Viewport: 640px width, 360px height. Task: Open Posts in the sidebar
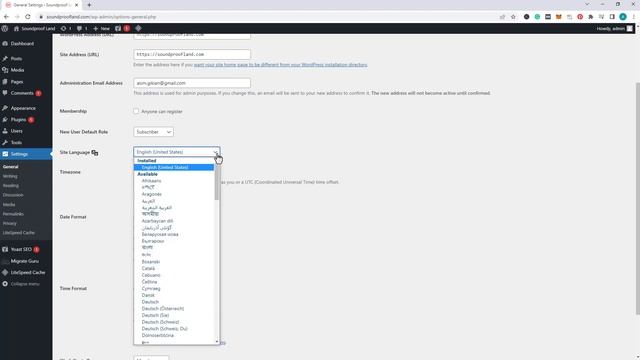click(x=16, y=59)
